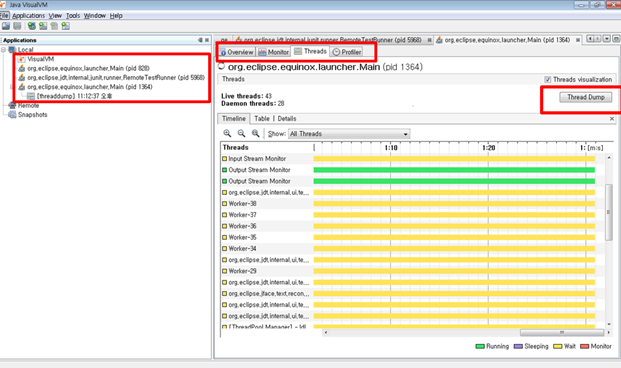Zoom in on the threads timeline

click(x=227, y=133)
